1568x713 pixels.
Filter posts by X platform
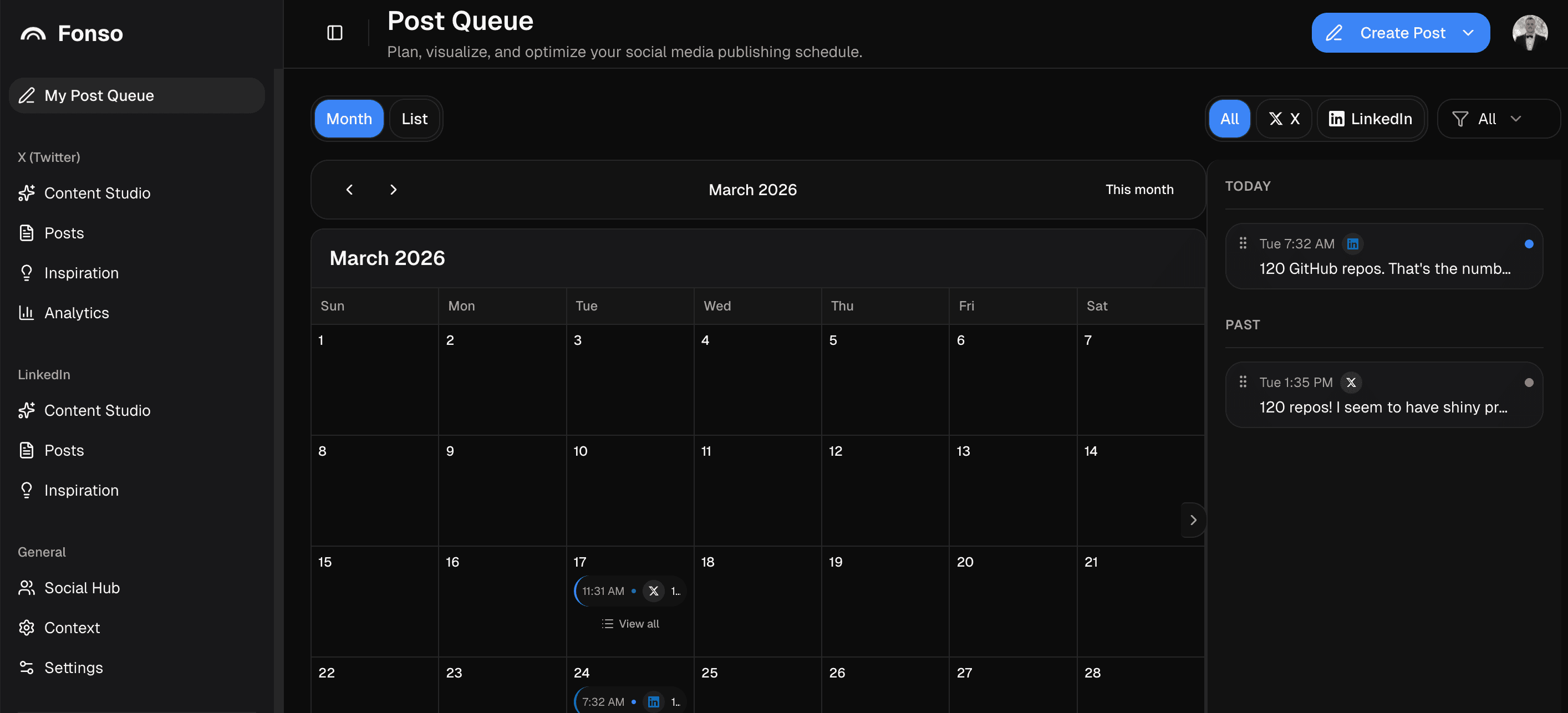(x=1284, y=119)
